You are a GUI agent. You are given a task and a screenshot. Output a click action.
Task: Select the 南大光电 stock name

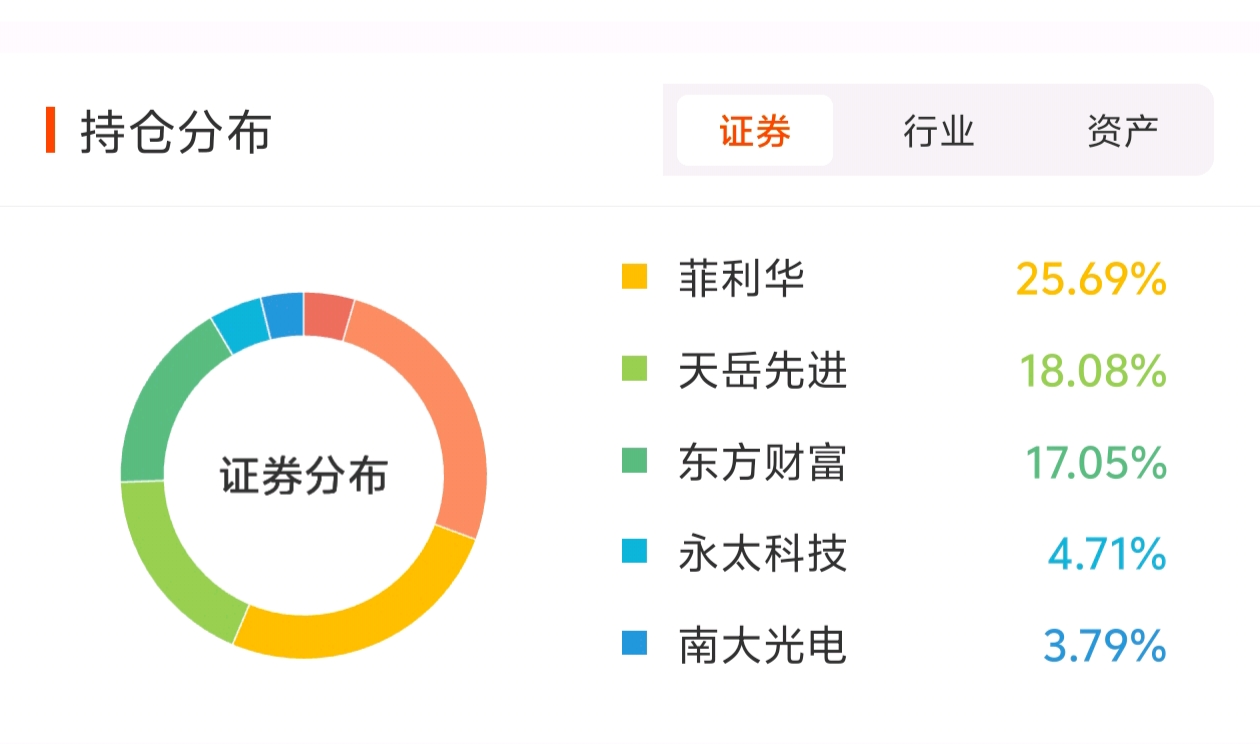point(763,644)
